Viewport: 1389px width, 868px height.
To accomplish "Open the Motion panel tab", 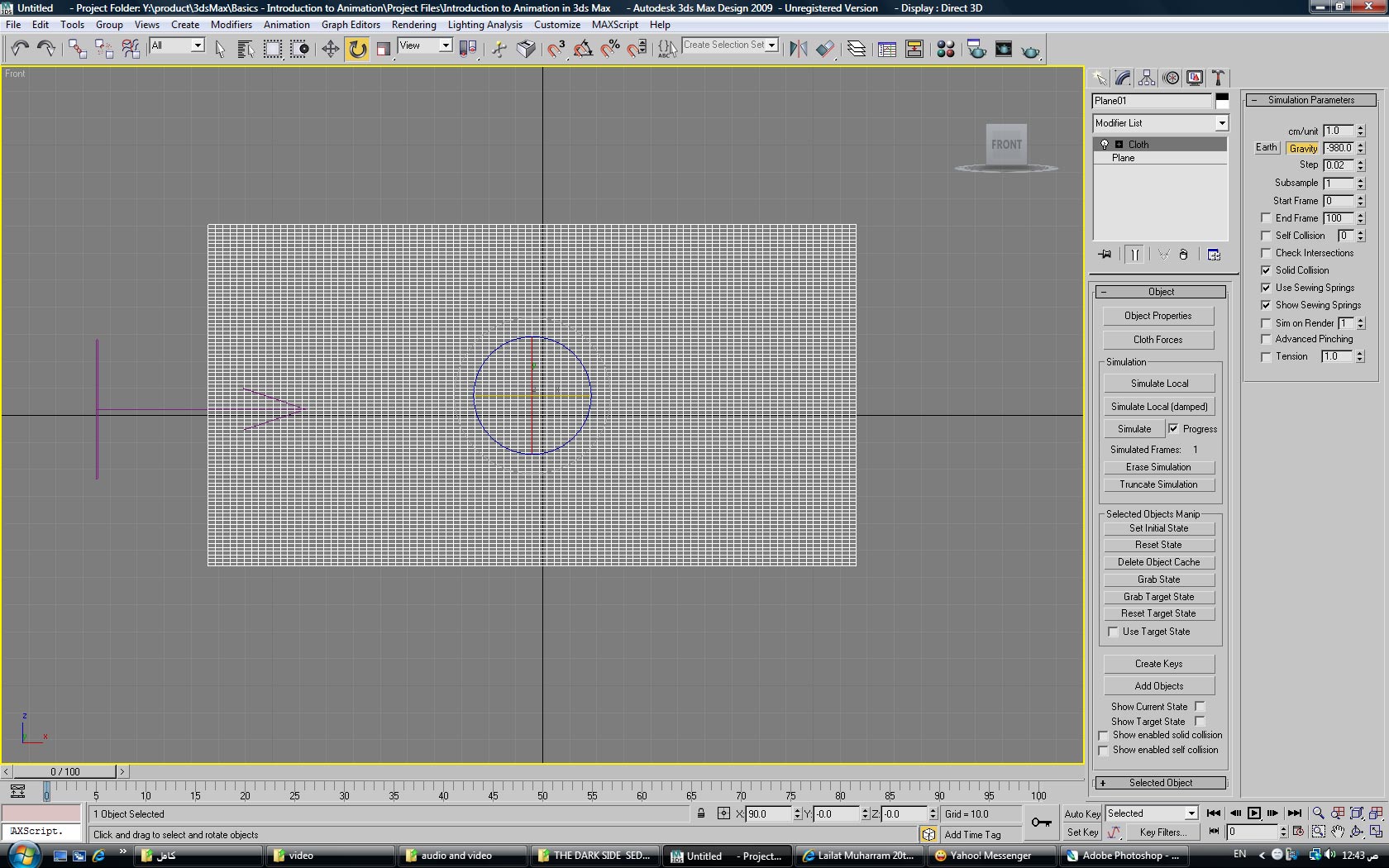I will pos(1171,78).
